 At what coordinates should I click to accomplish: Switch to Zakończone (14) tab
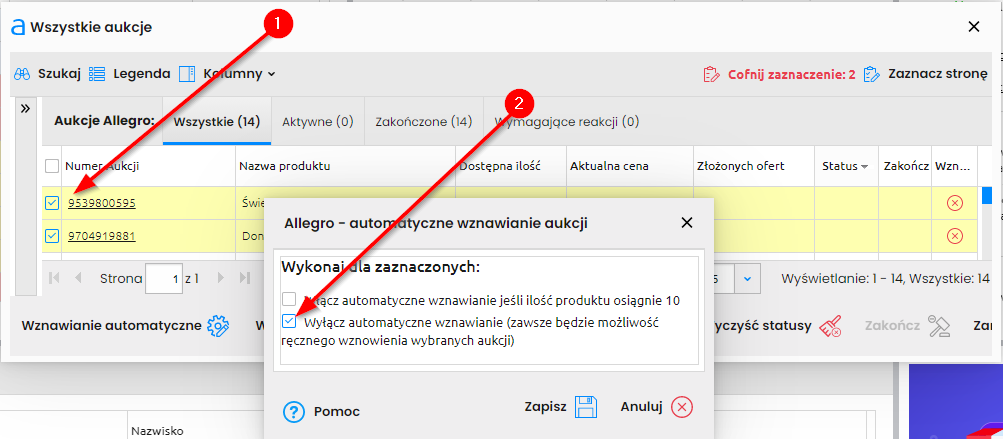pyautogui.click(x=423, y=122)
